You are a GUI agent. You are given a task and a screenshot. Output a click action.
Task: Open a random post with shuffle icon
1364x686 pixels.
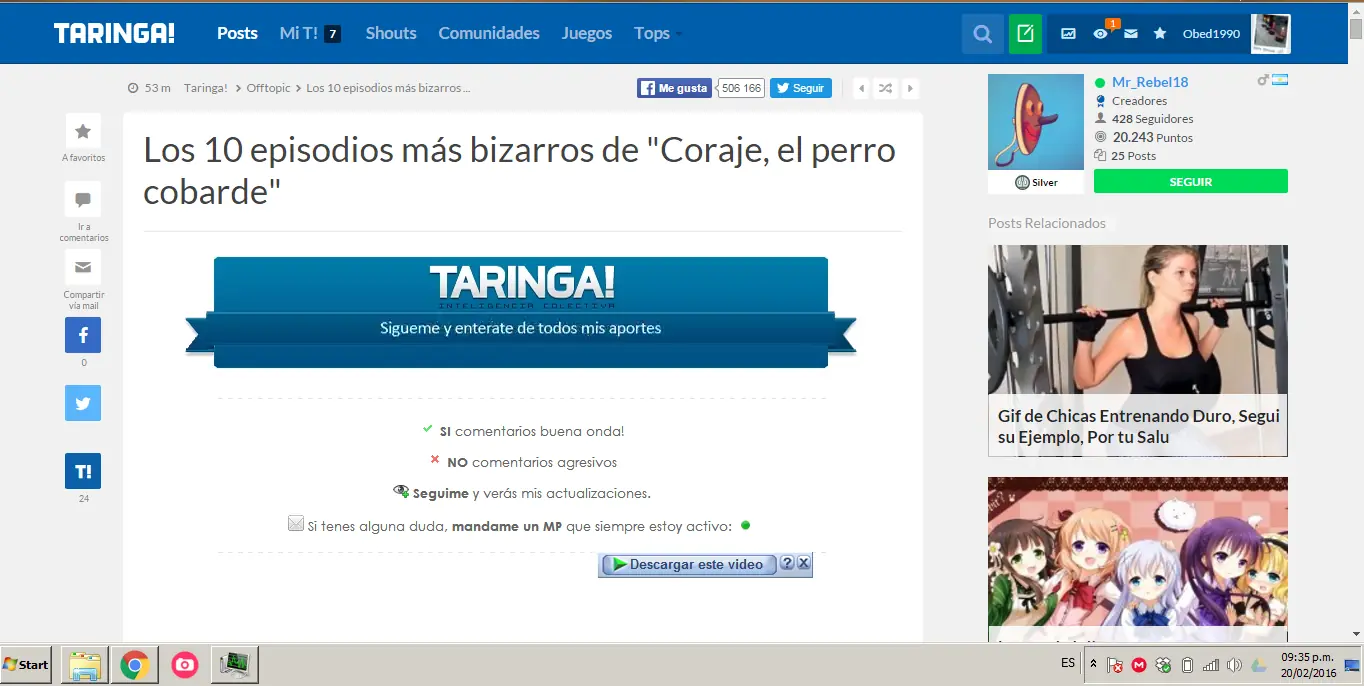[x=885, y=88]
